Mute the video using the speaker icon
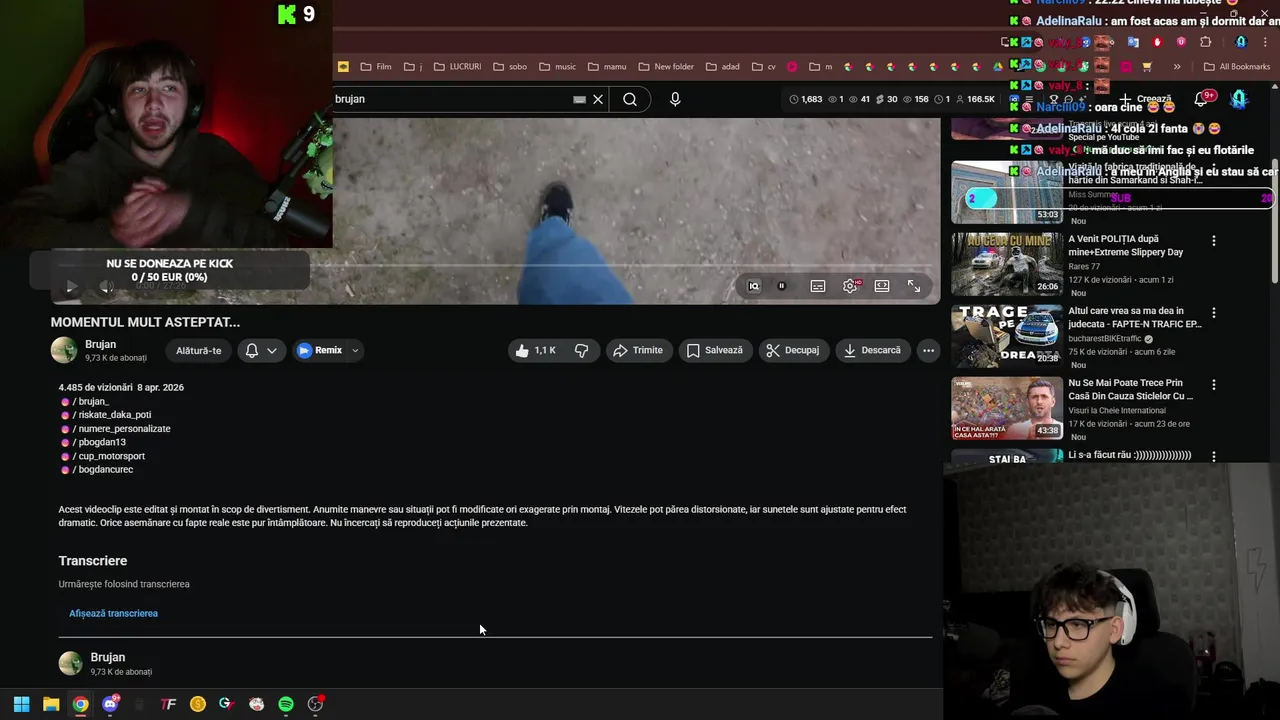Screen dimensions: 1280x720 107,287
